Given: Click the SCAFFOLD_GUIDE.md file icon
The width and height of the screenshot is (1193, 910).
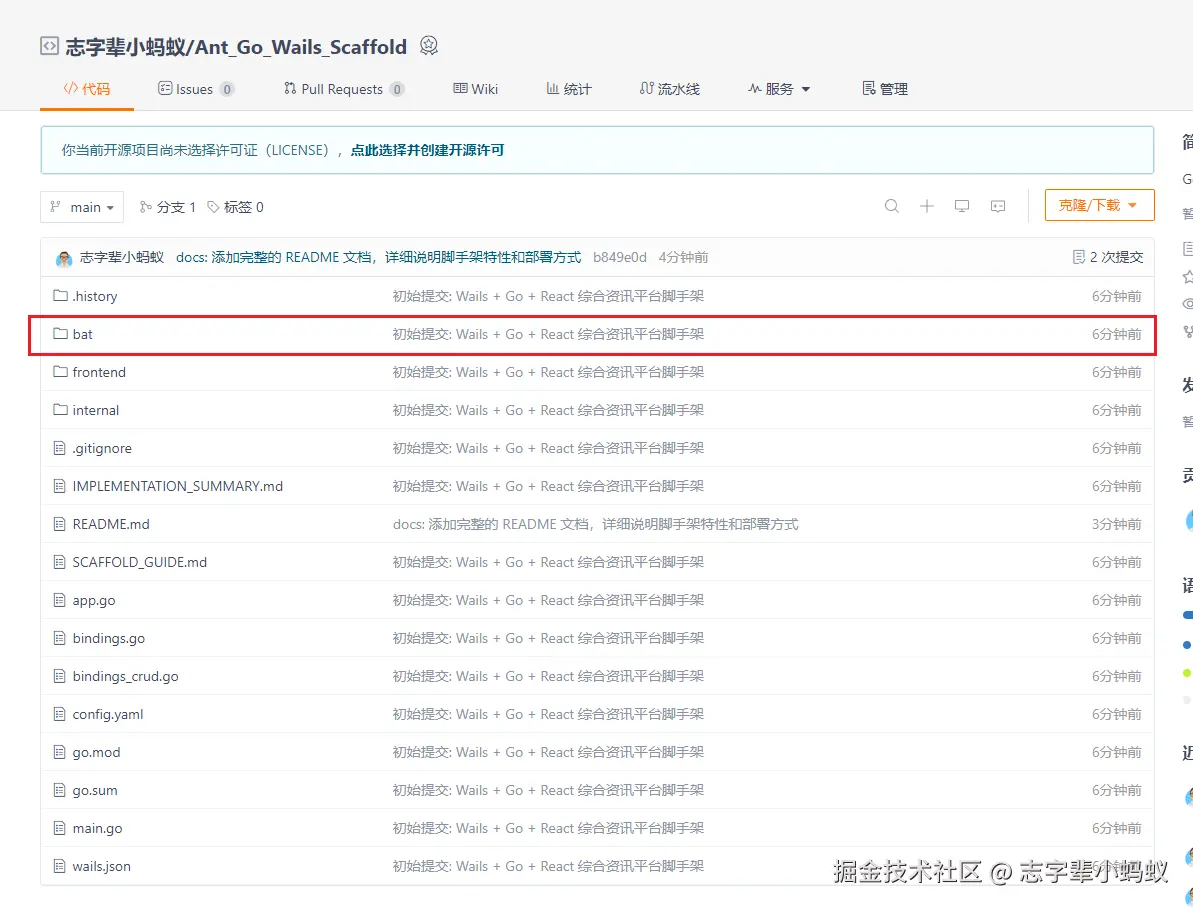Looking at the screenshot, I should 59,562.
